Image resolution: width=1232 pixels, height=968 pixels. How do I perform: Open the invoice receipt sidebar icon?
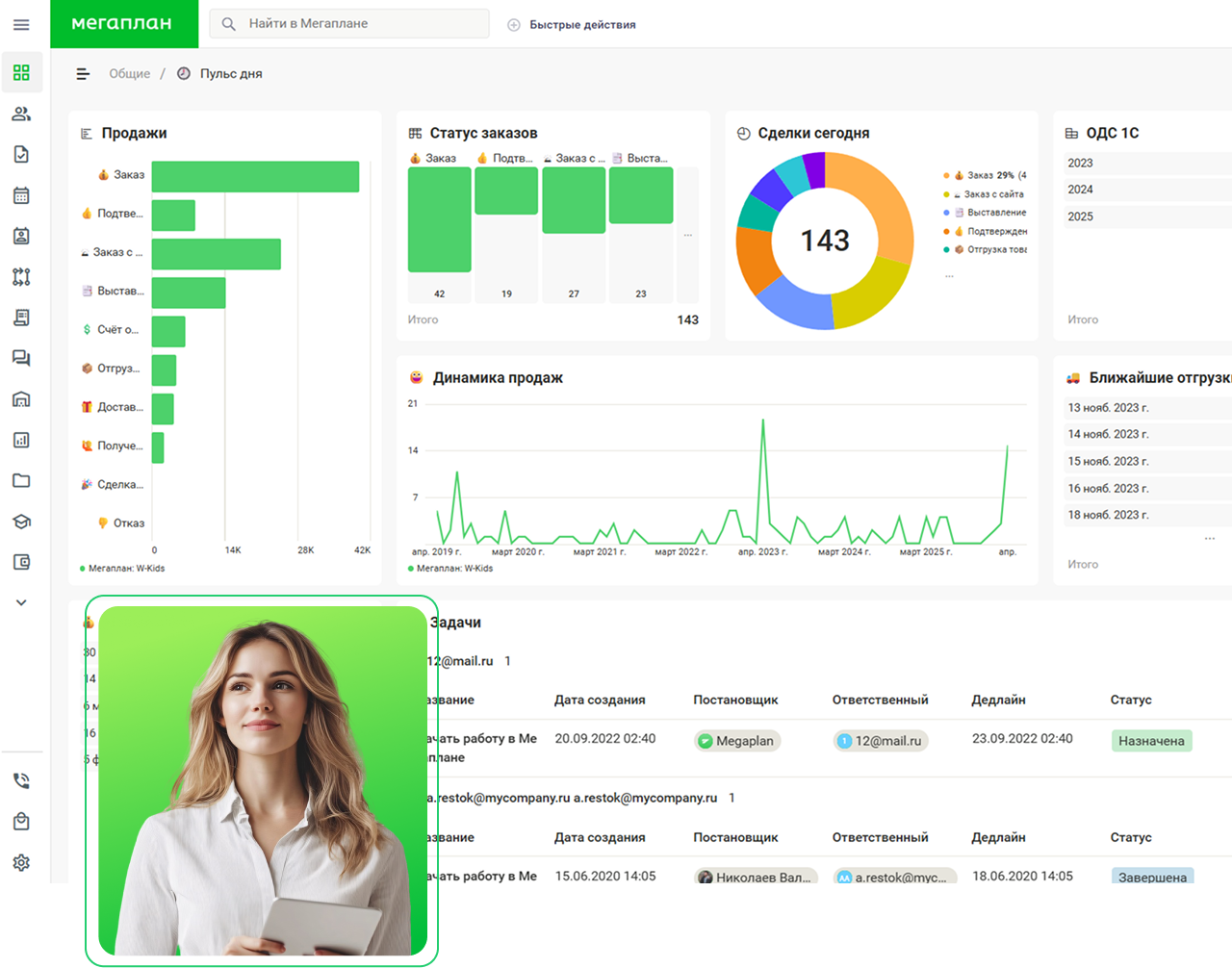click(x=21, y=318)
